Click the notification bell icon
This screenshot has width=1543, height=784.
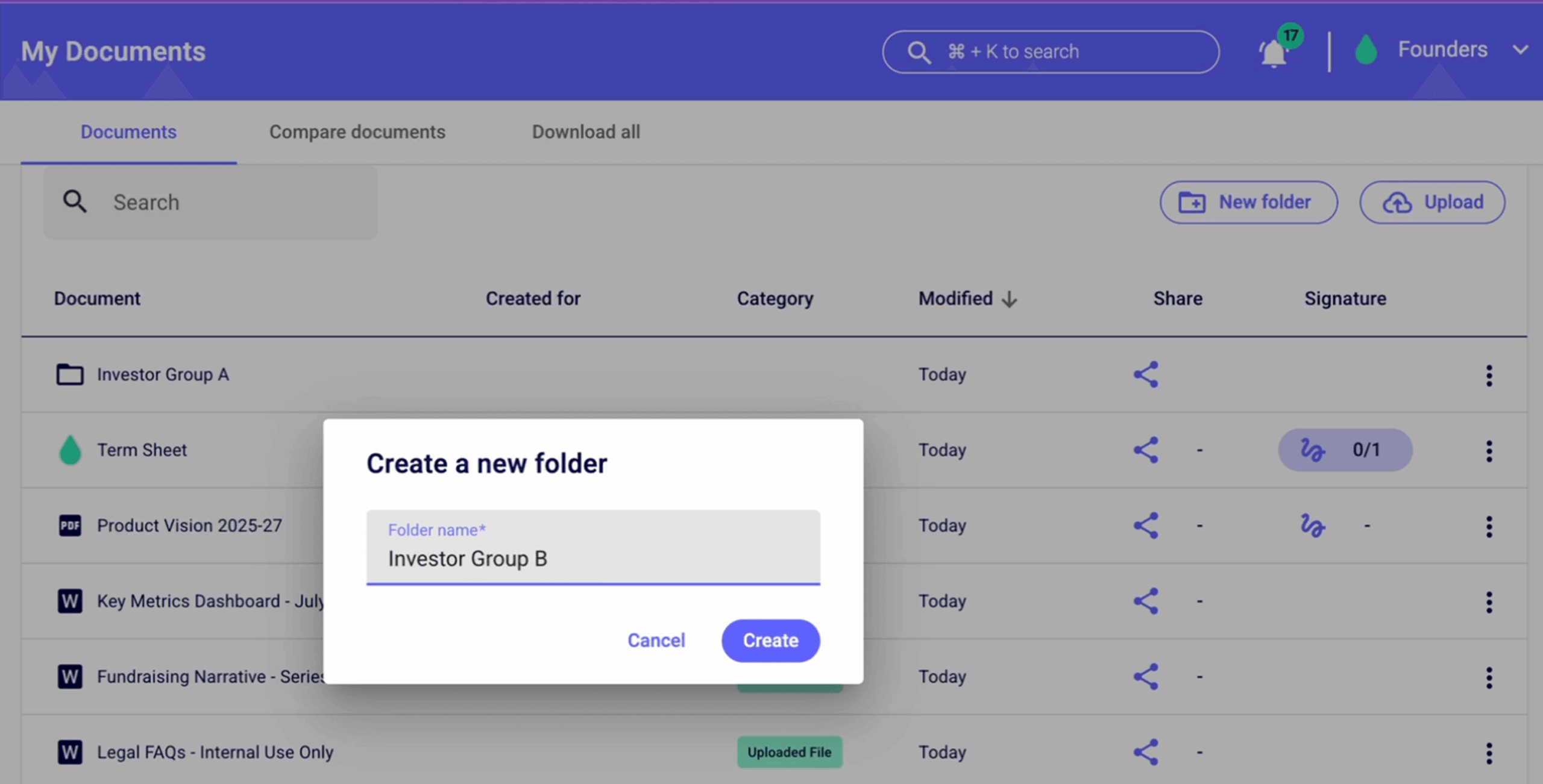tap(1273, 54)
